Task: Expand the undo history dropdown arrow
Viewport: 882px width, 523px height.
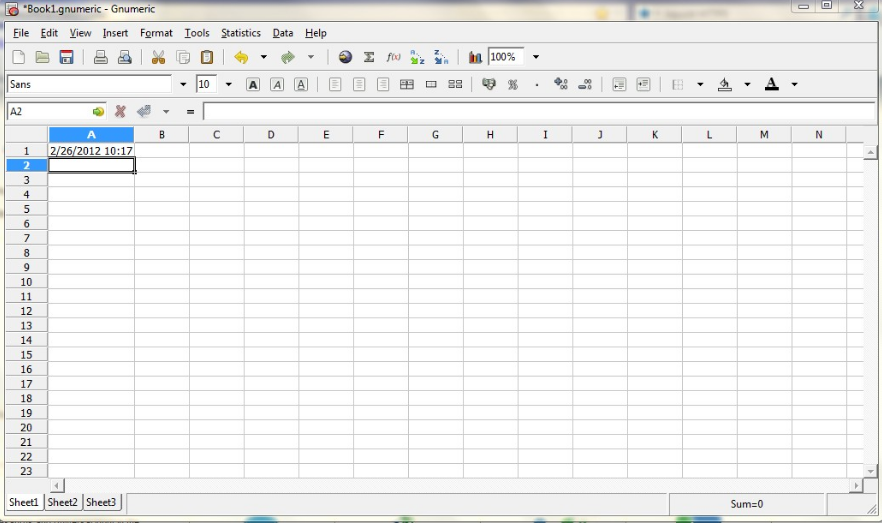Action: pyautogui.click(x=264, y=58)
